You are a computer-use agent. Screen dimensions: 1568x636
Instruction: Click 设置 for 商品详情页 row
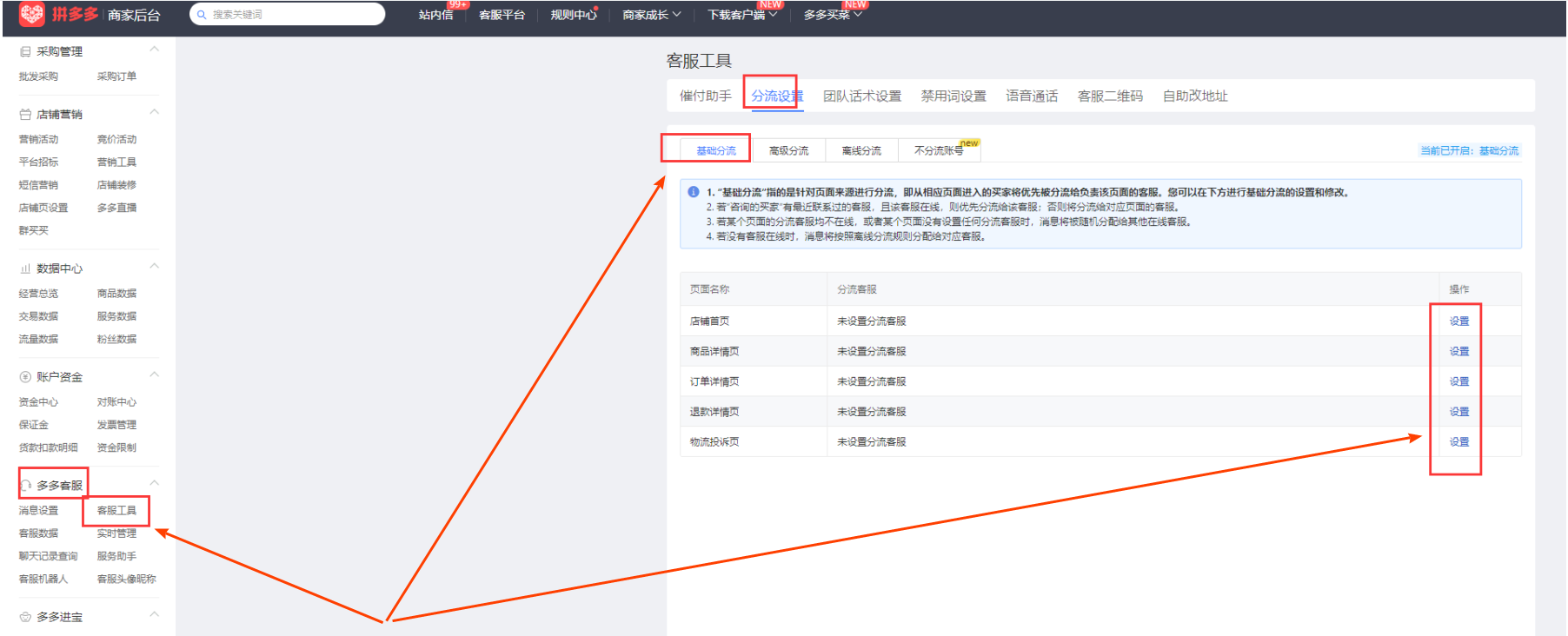click(1459, 352)
